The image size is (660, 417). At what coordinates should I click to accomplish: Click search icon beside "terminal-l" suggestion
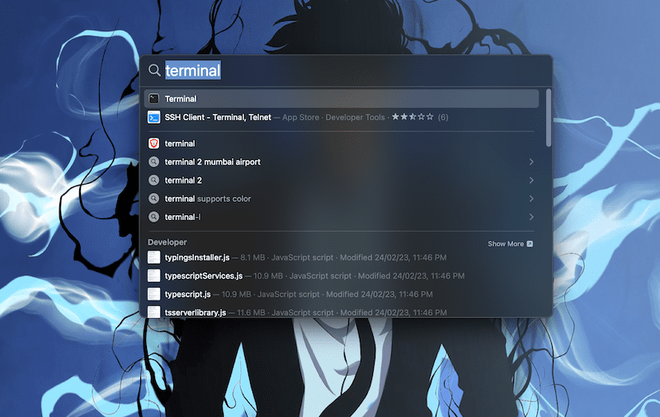[x=154, y=217]
